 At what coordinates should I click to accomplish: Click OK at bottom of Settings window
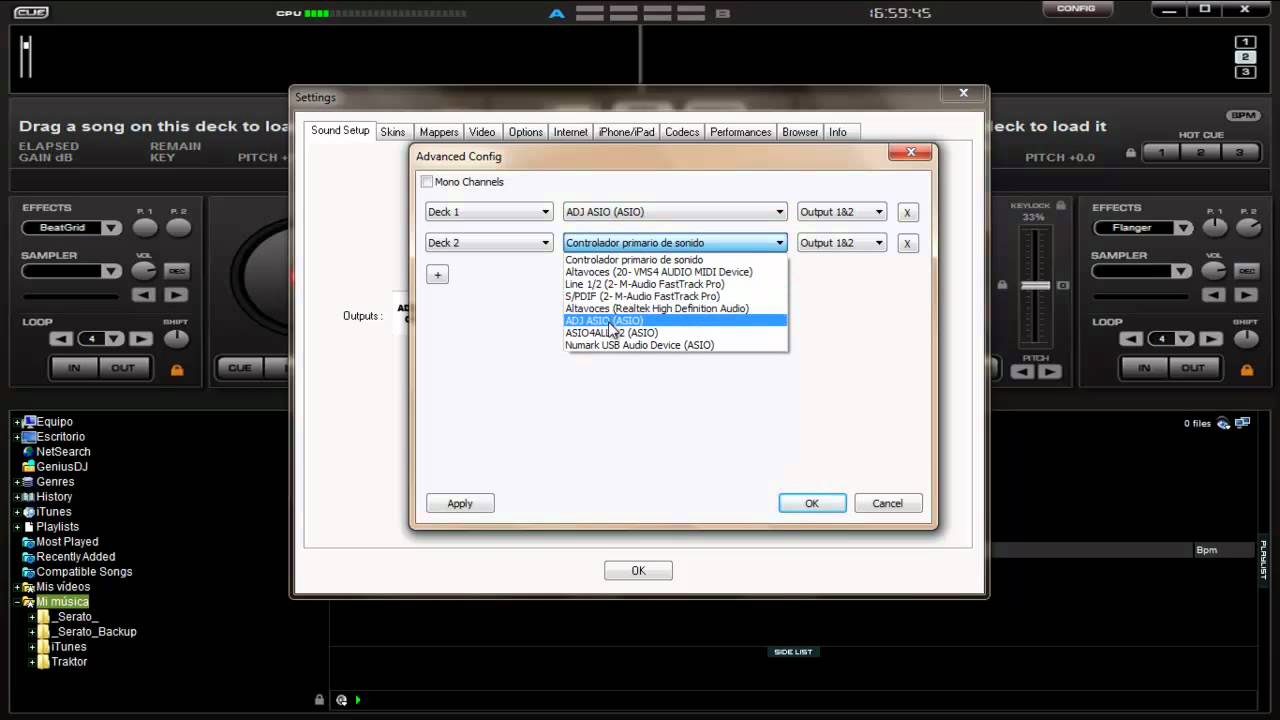click(x=638, y=570)
